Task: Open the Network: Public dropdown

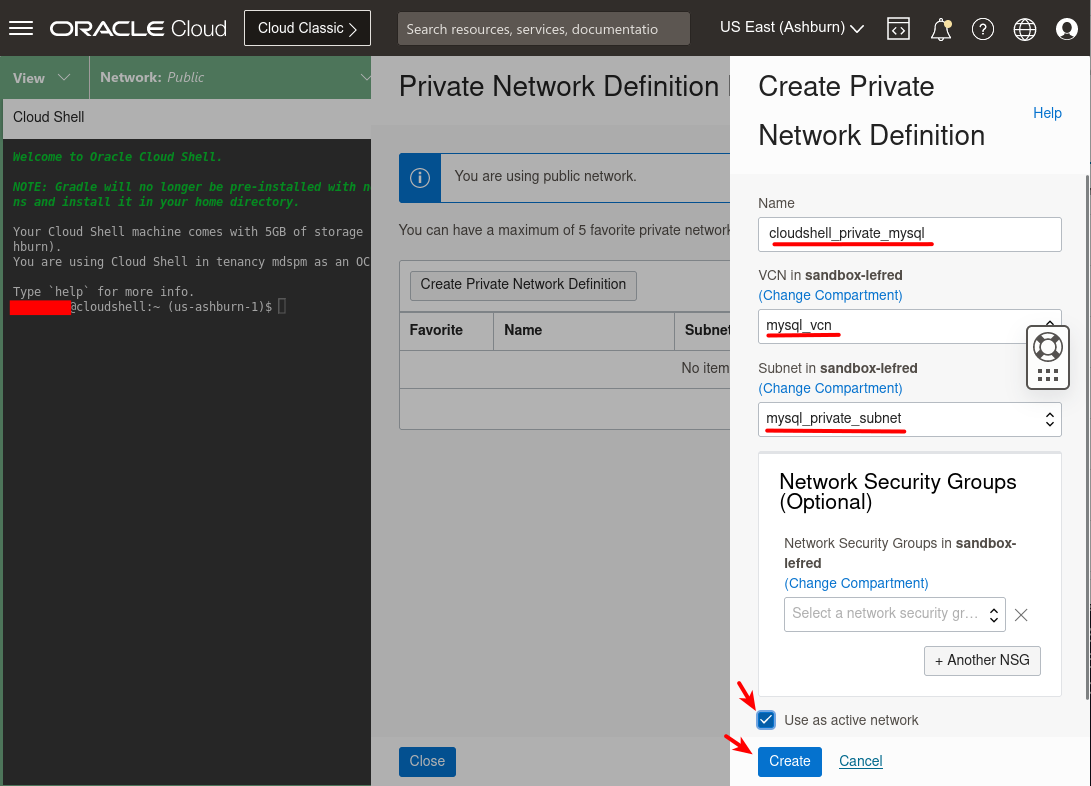Action: (231, 75)
